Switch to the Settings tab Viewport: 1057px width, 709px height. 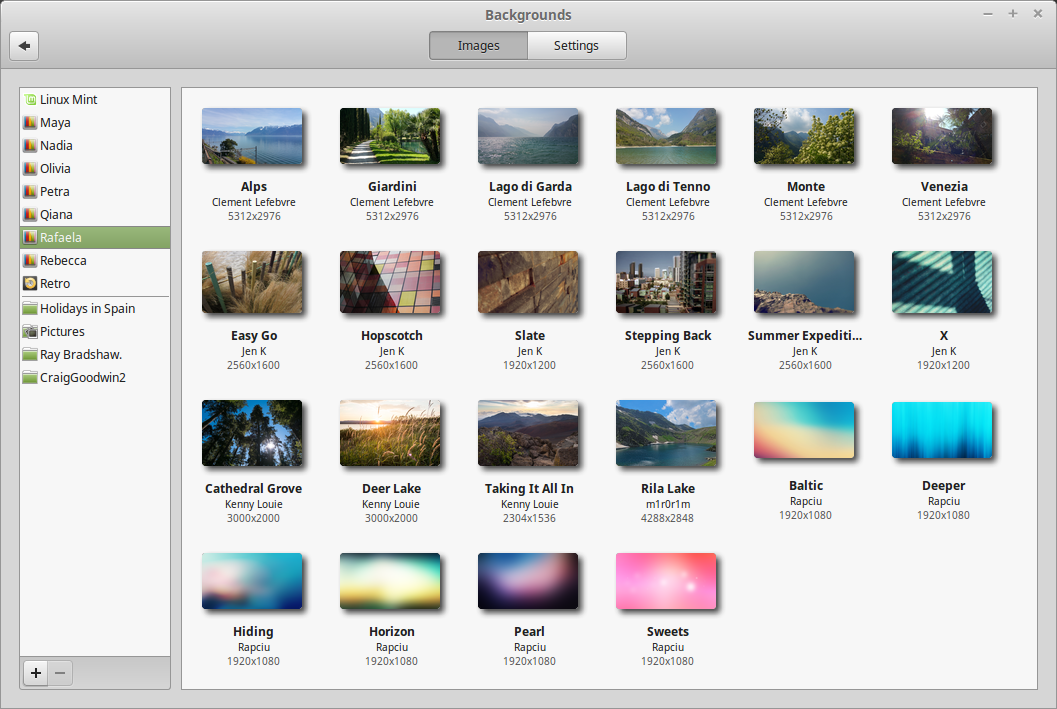(576, 46)
